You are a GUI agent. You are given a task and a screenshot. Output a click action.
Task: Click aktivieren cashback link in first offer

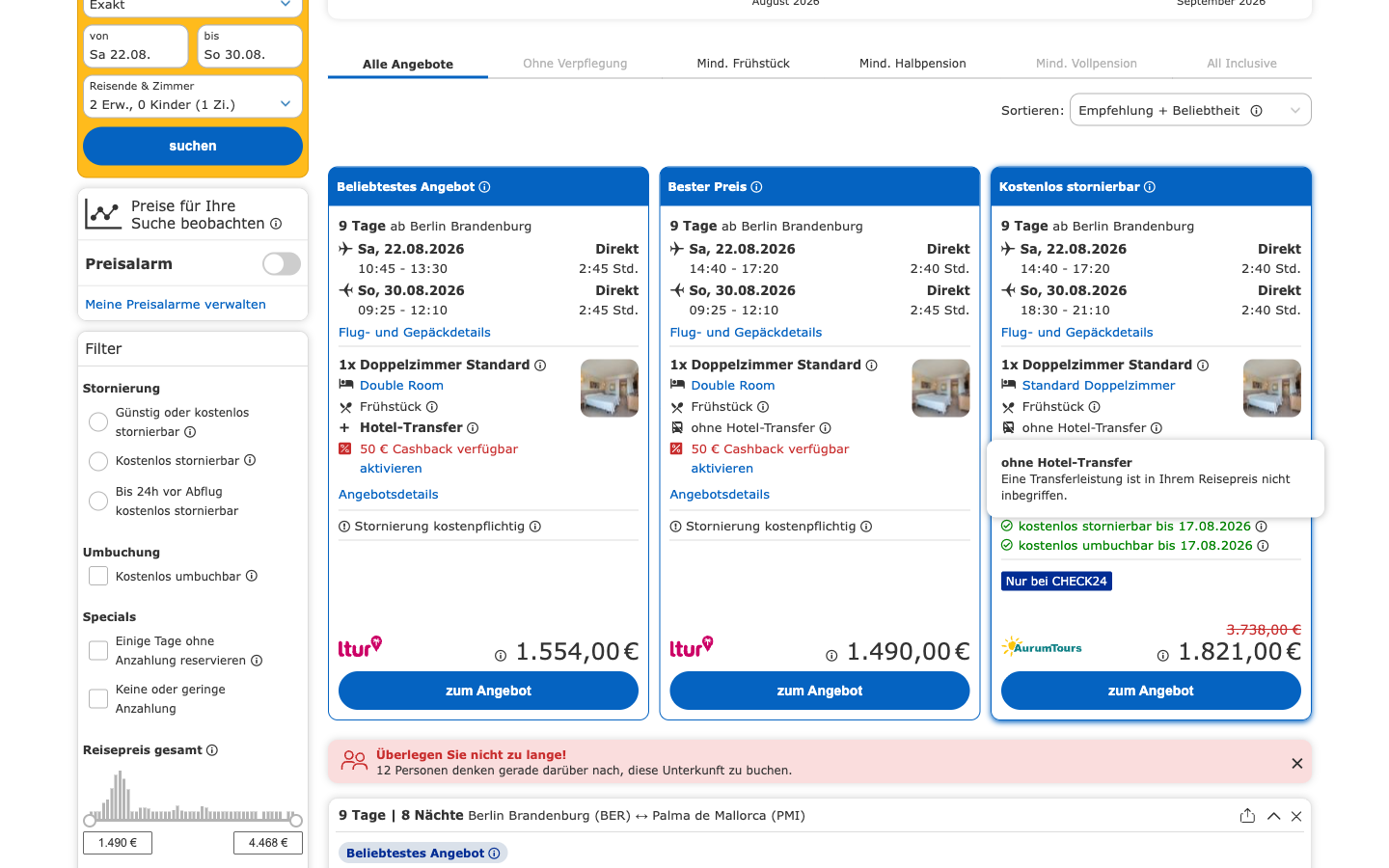[391, 469]
